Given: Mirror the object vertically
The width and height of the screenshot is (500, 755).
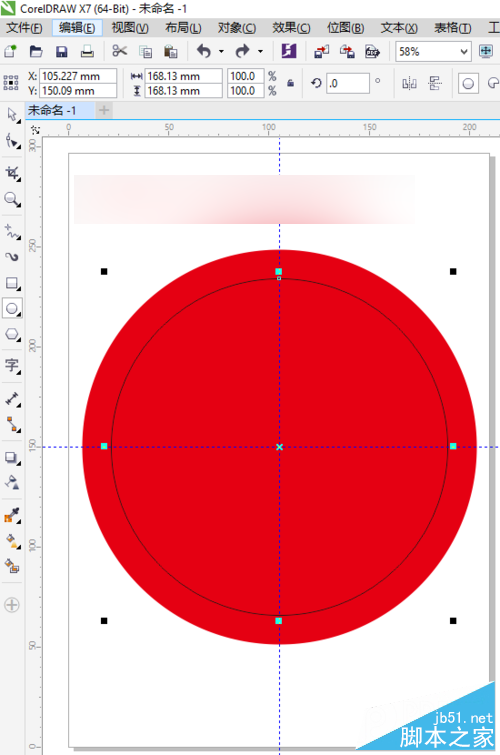Looking at the screenshot, I should [435, 83].
